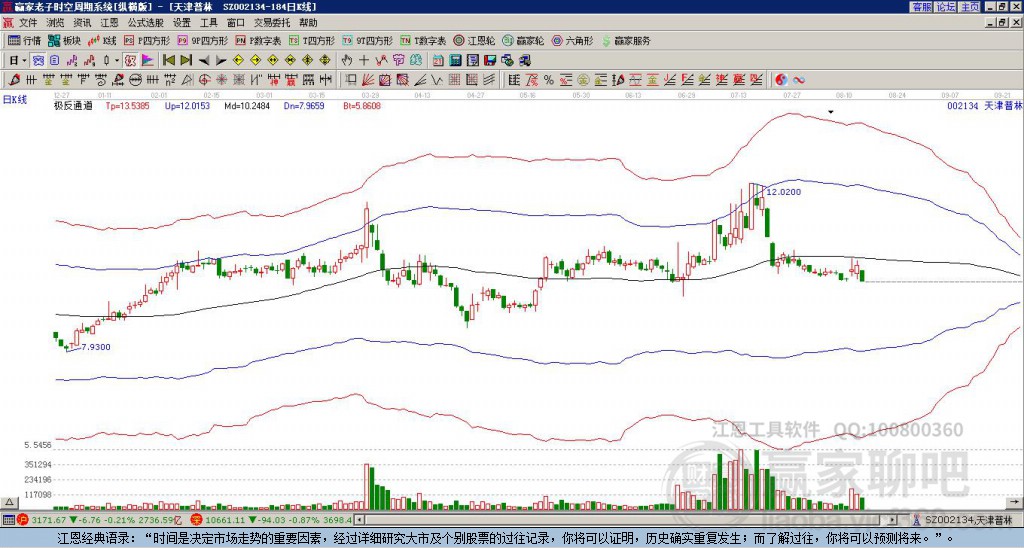This screenshot has height=548, width=1024.
Task: Open the 赢家轮 wheel tool
Action: point(524,40)
